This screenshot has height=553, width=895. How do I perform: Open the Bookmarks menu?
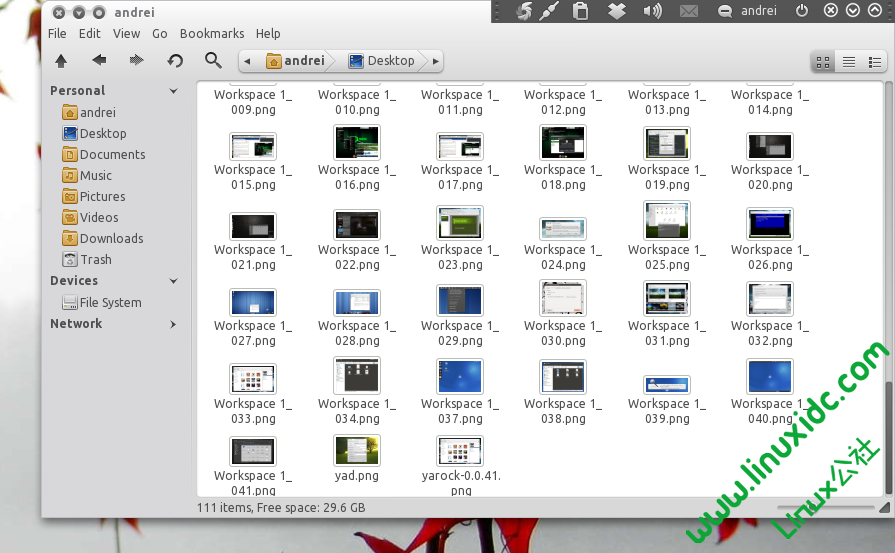(x=211, y=33)
